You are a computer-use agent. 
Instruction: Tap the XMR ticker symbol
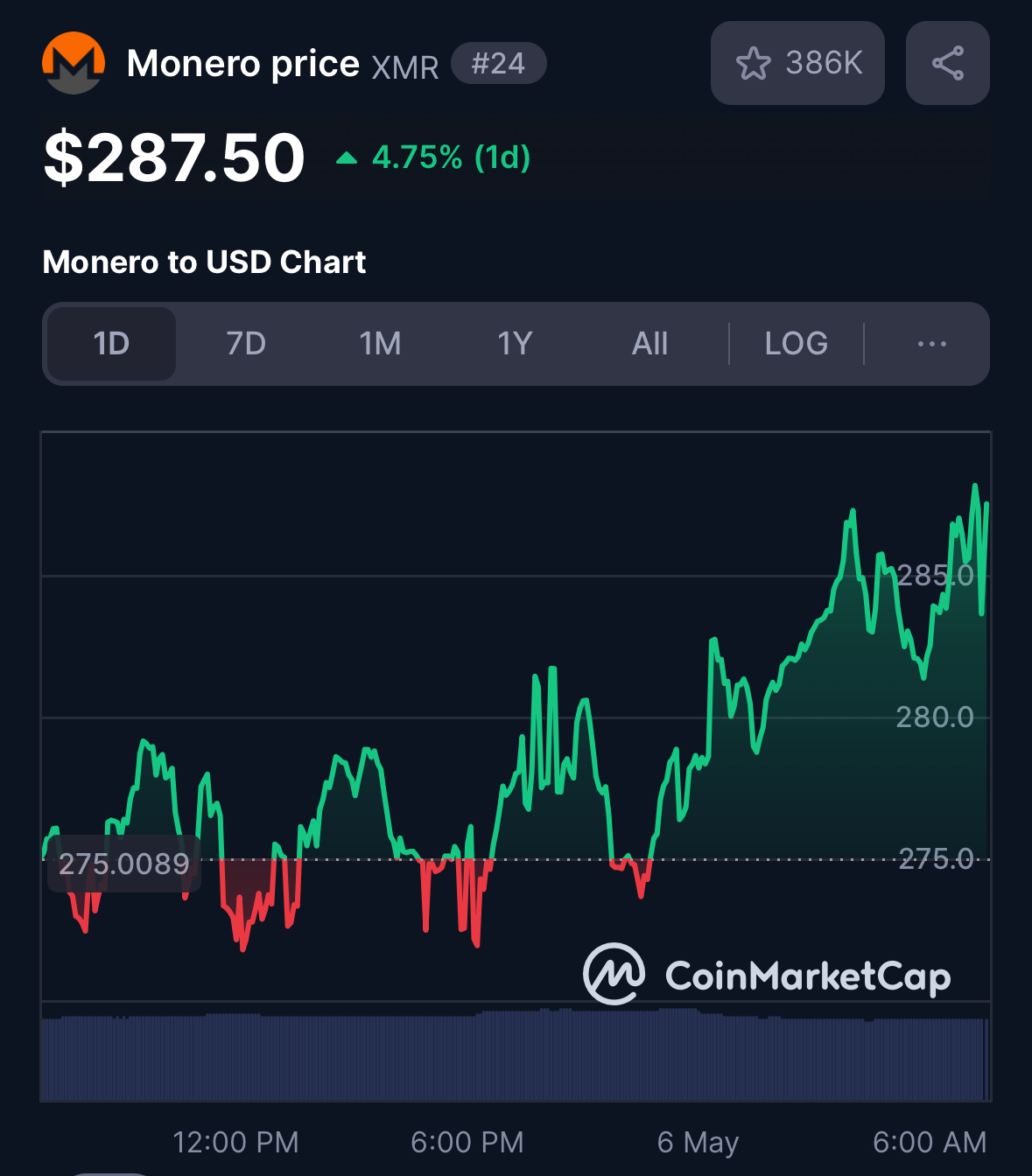point(405,67)
